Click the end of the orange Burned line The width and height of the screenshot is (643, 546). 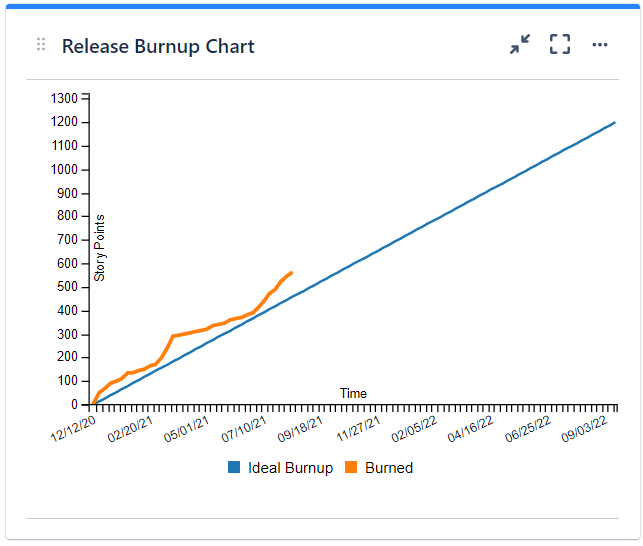pyautogui.click(x=291, y=273)
